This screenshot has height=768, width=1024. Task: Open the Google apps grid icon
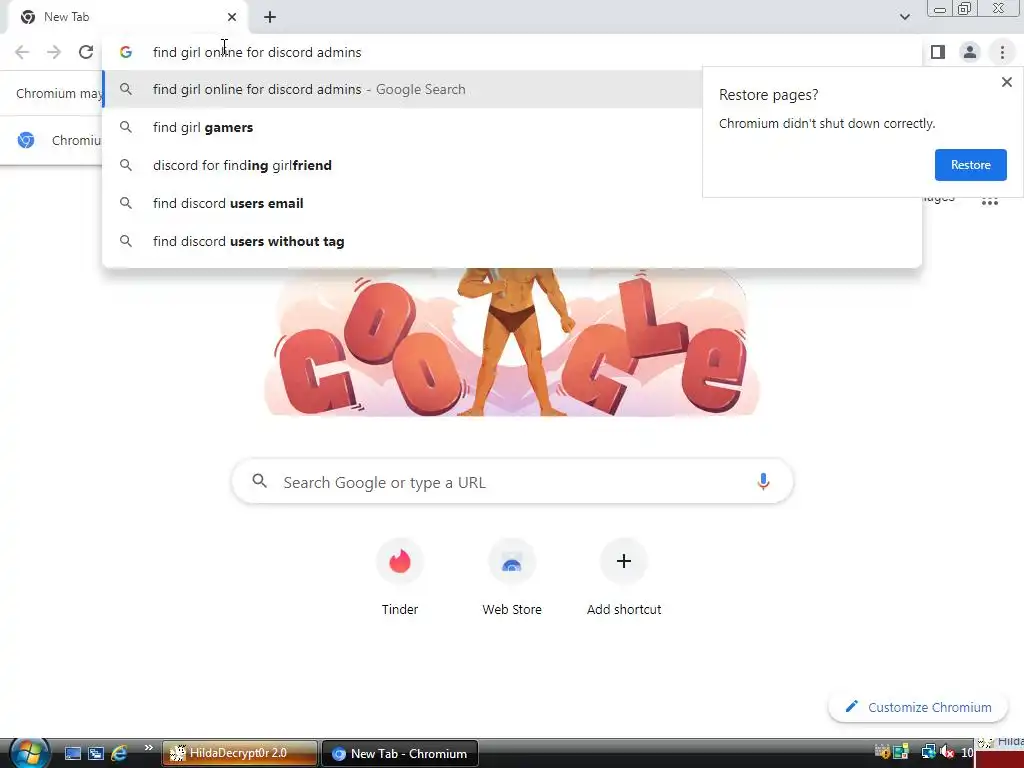coord(989,202)
